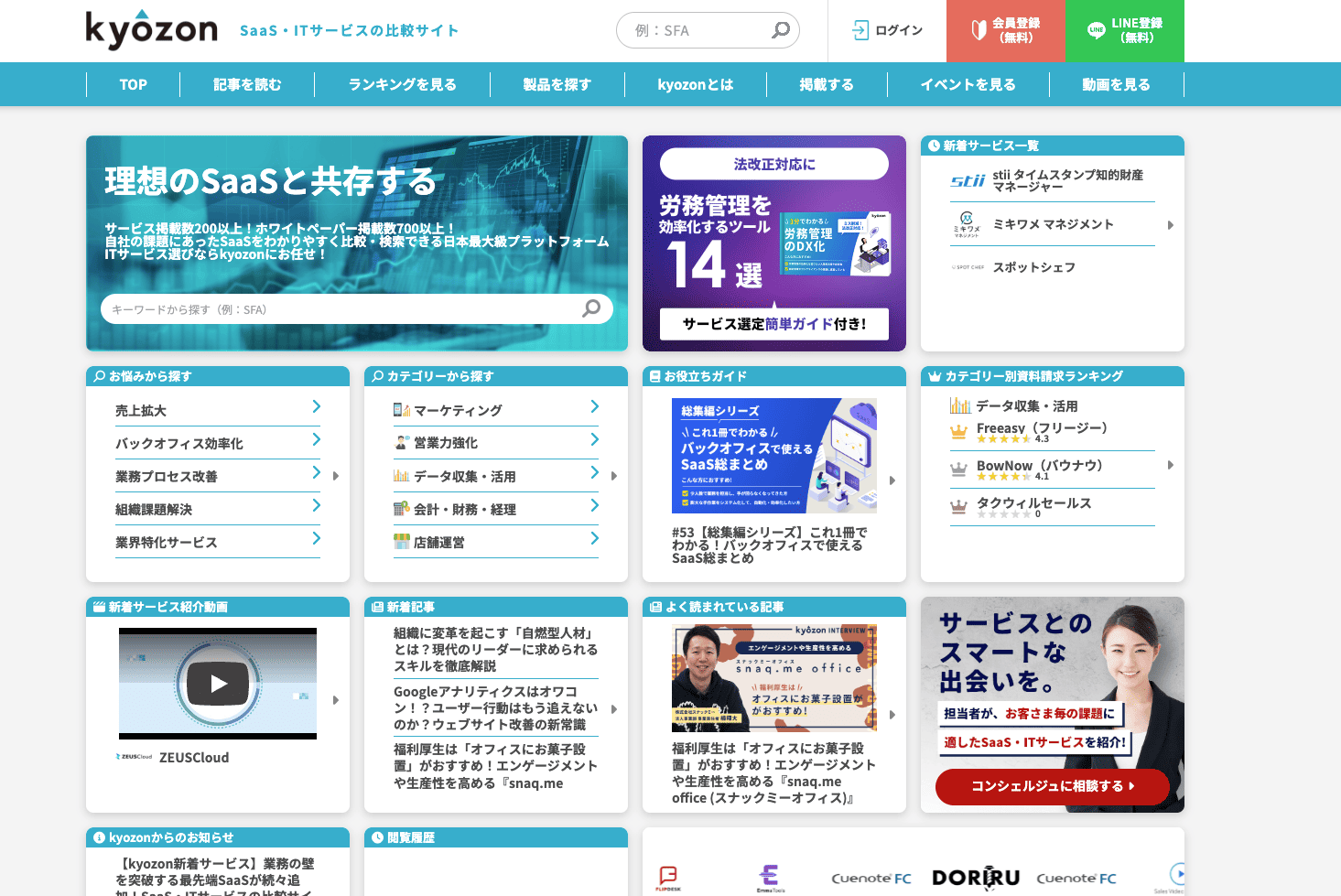Open the ランキングを見る navigation item
Screen dimensions: 1341x896
[x=402, y=84]
